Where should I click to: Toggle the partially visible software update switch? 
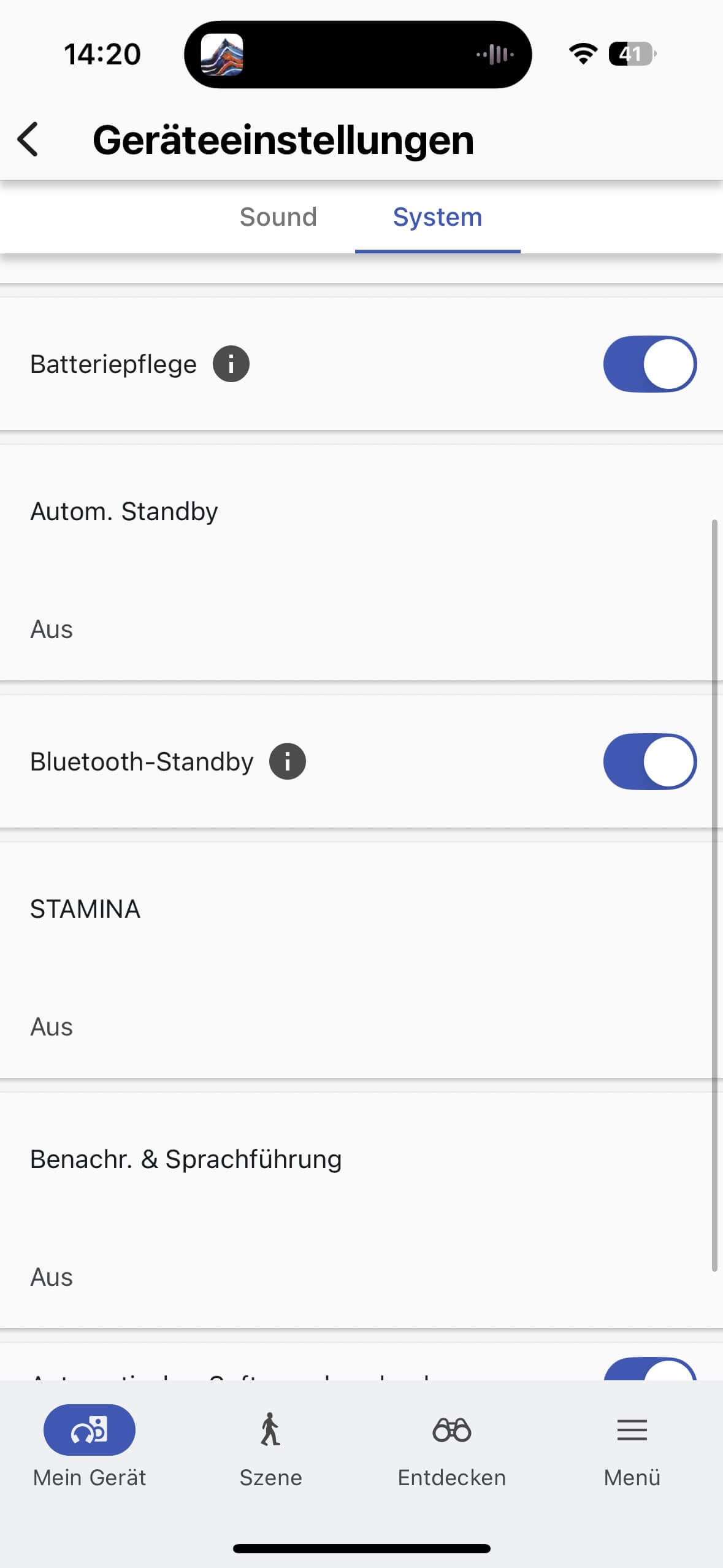[x=649, y=1370]
